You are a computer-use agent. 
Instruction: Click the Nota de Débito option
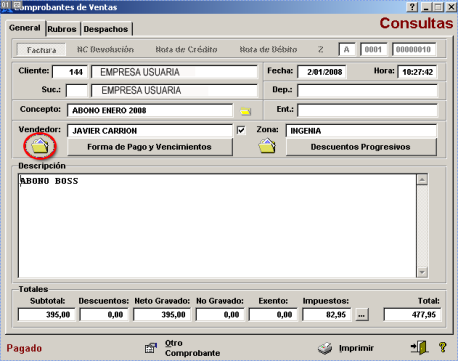(x=268, y=50)
